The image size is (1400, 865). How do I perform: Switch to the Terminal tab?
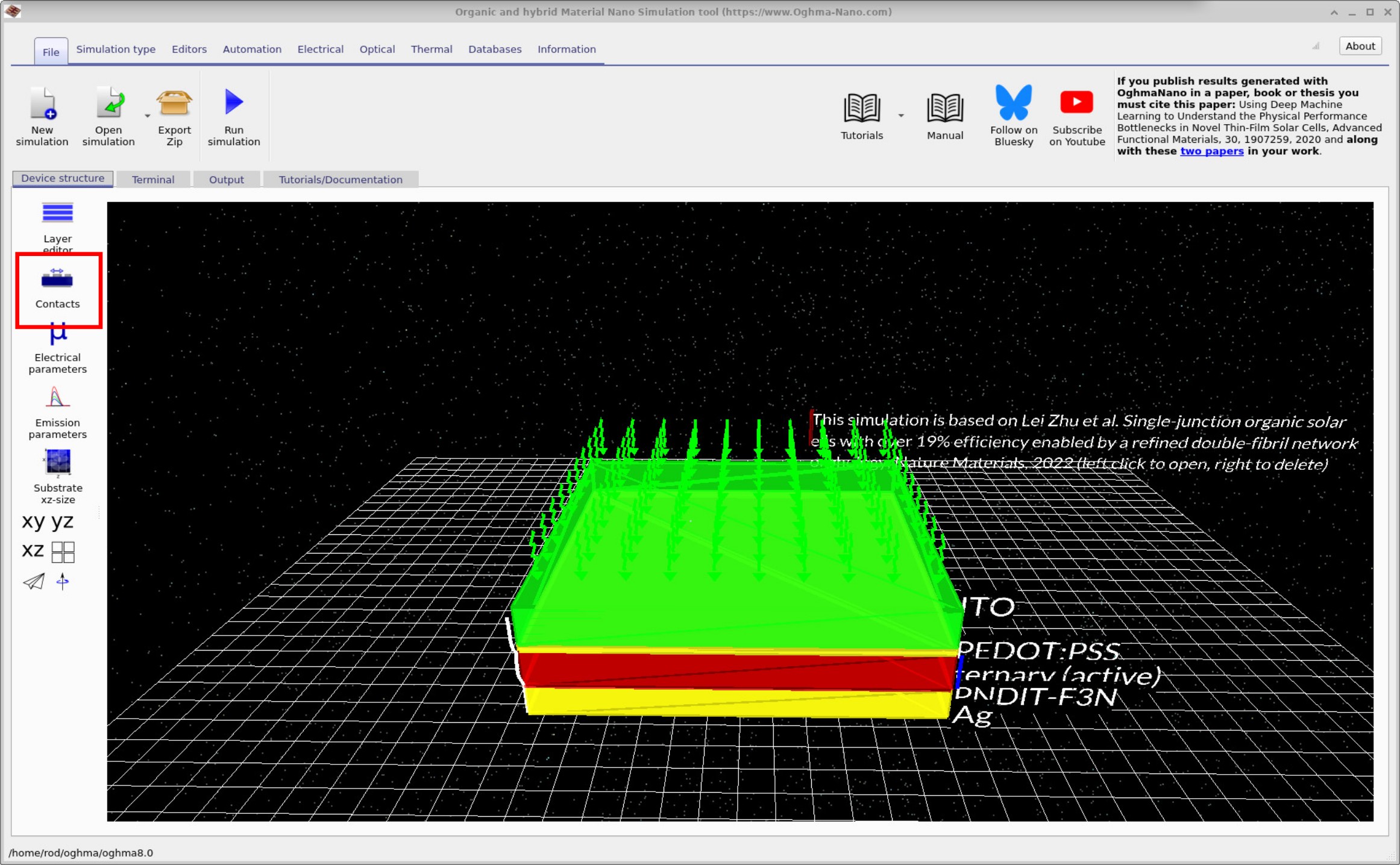click(152, 179)
